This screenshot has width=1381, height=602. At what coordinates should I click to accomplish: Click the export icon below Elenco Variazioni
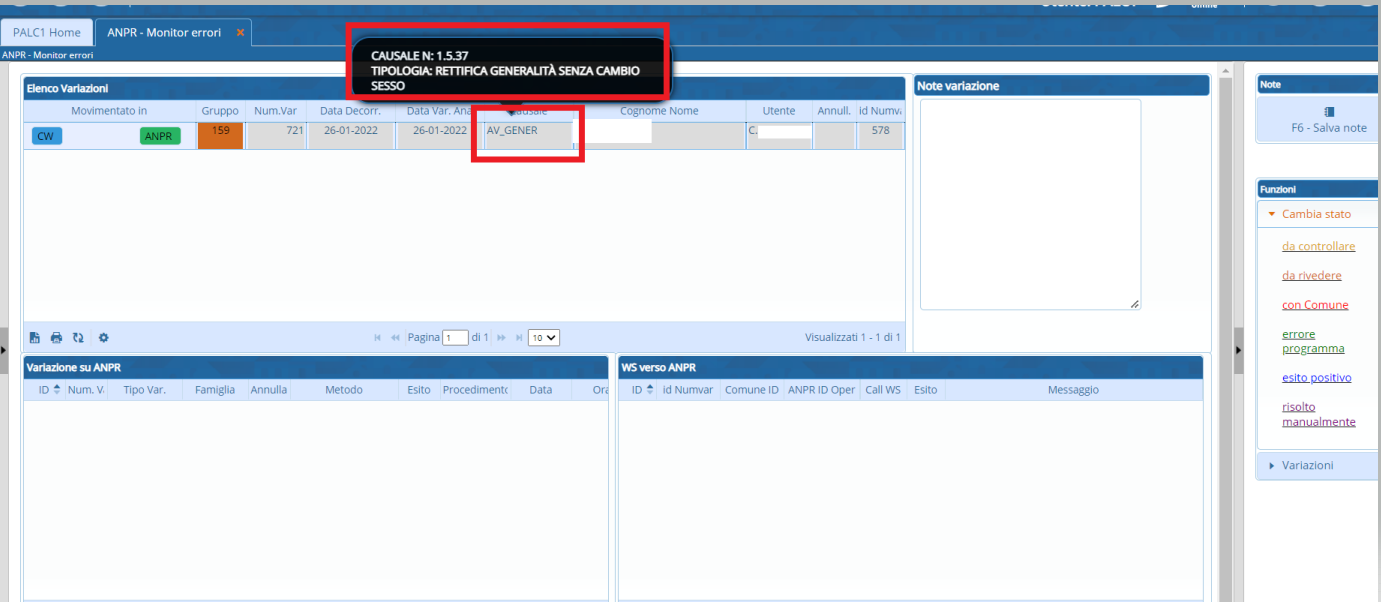pos(35,338)
